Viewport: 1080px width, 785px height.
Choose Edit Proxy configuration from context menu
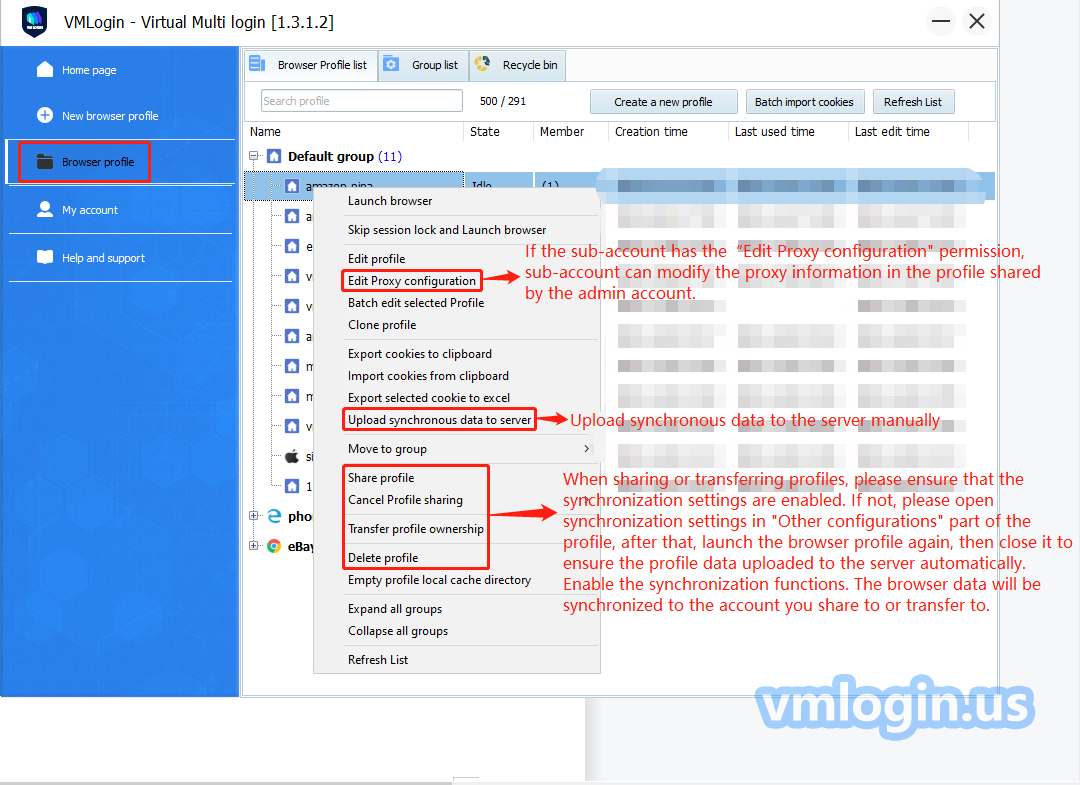coord(411,281)
